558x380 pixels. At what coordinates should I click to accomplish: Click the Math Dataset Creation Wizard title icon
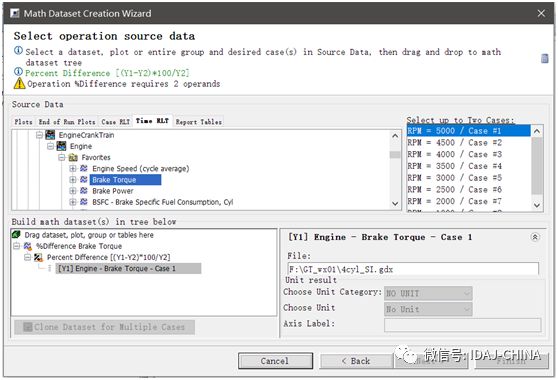15,14
